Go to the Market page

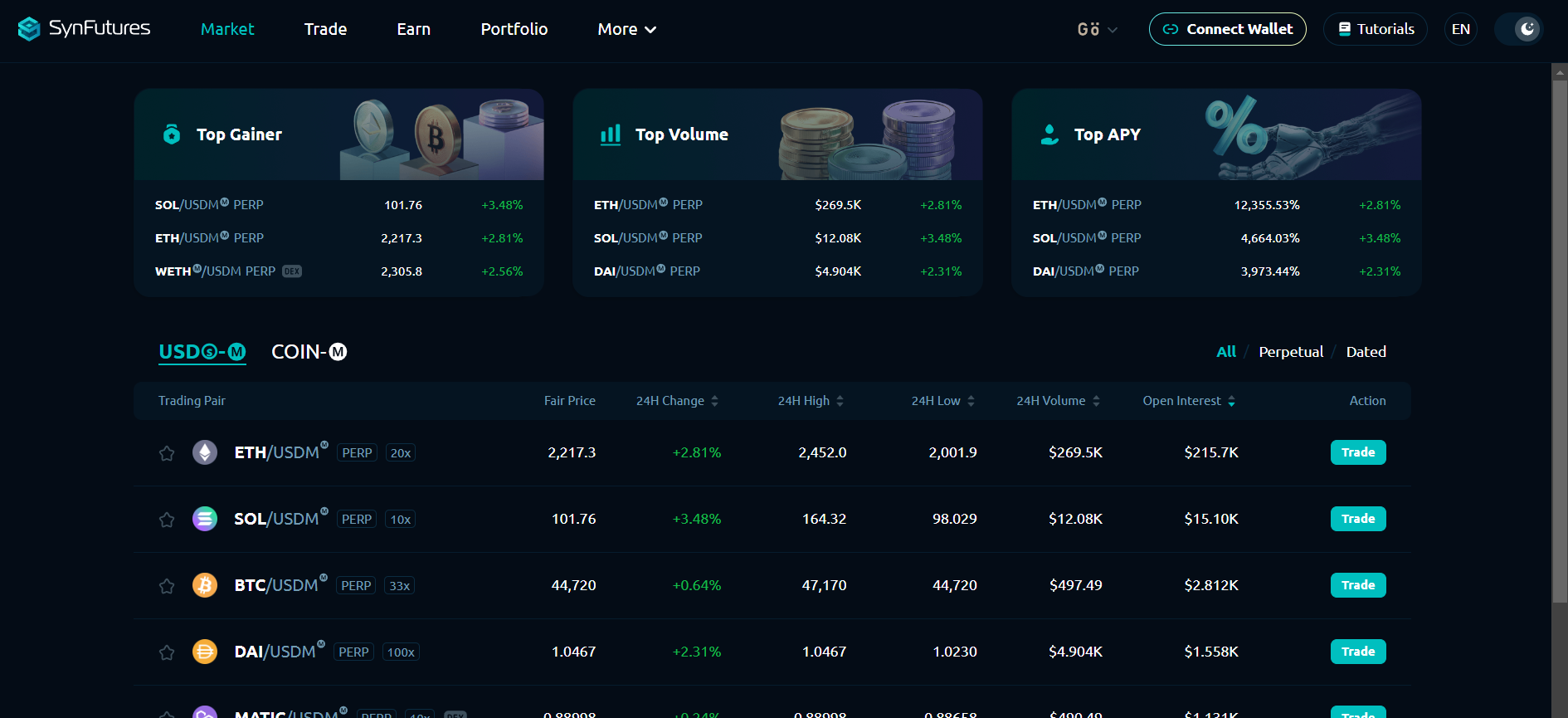point(227,29)
